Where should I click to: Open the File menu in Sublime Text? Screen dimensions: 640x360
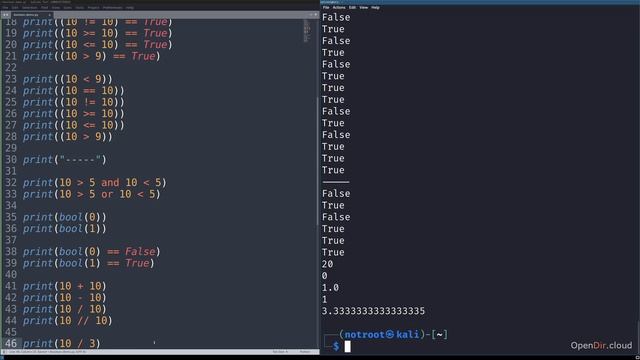(x=5, y=7)
